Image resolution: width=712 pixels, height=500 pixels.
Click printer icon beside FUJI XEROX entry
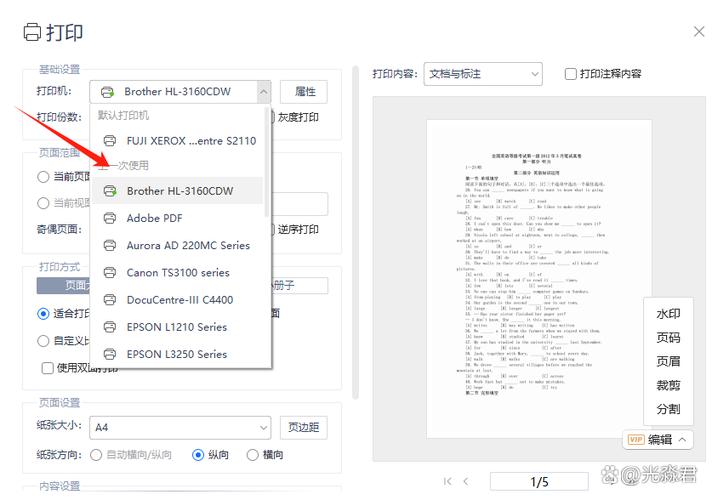[x=109, y=141]
